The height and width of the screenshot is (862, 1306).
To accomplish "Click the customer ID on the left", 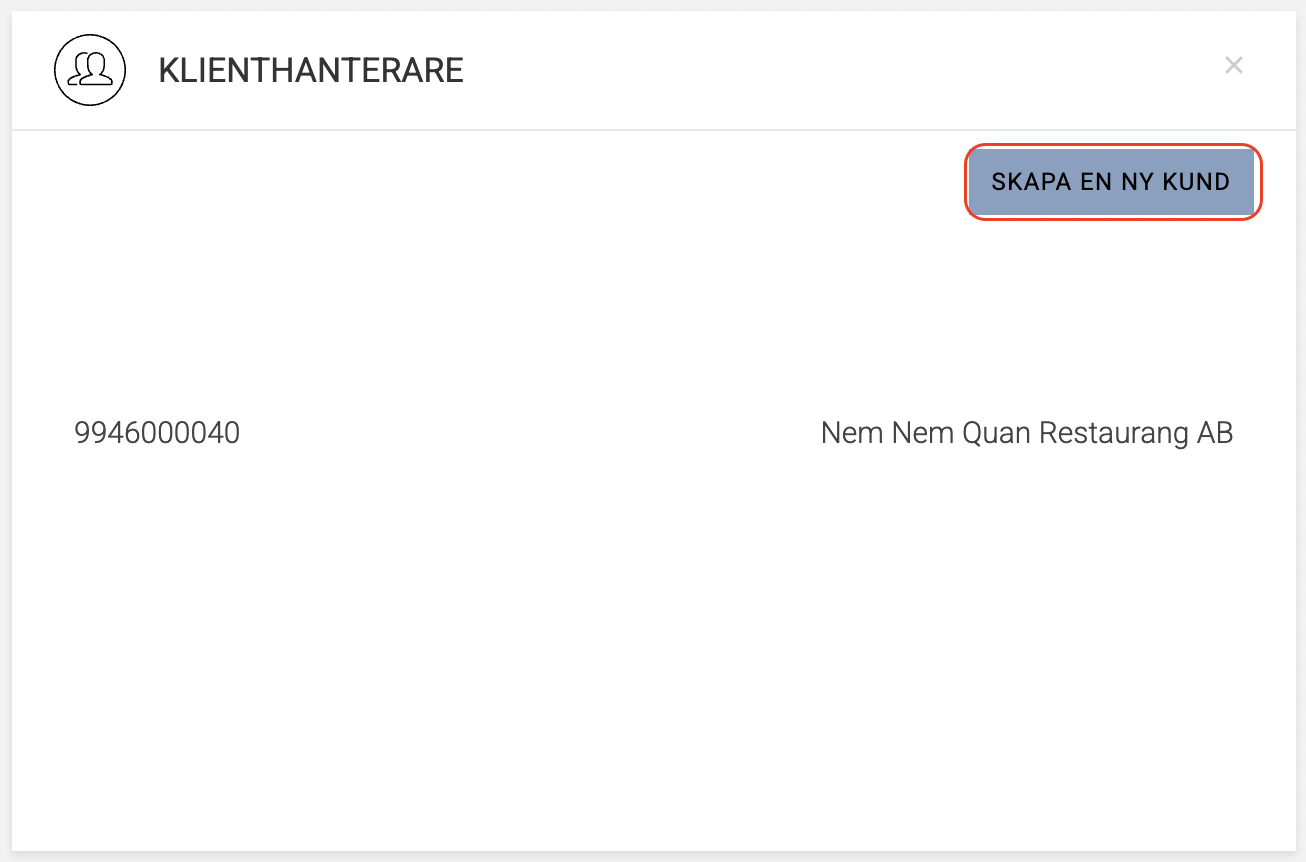I will tap(157, 432).
